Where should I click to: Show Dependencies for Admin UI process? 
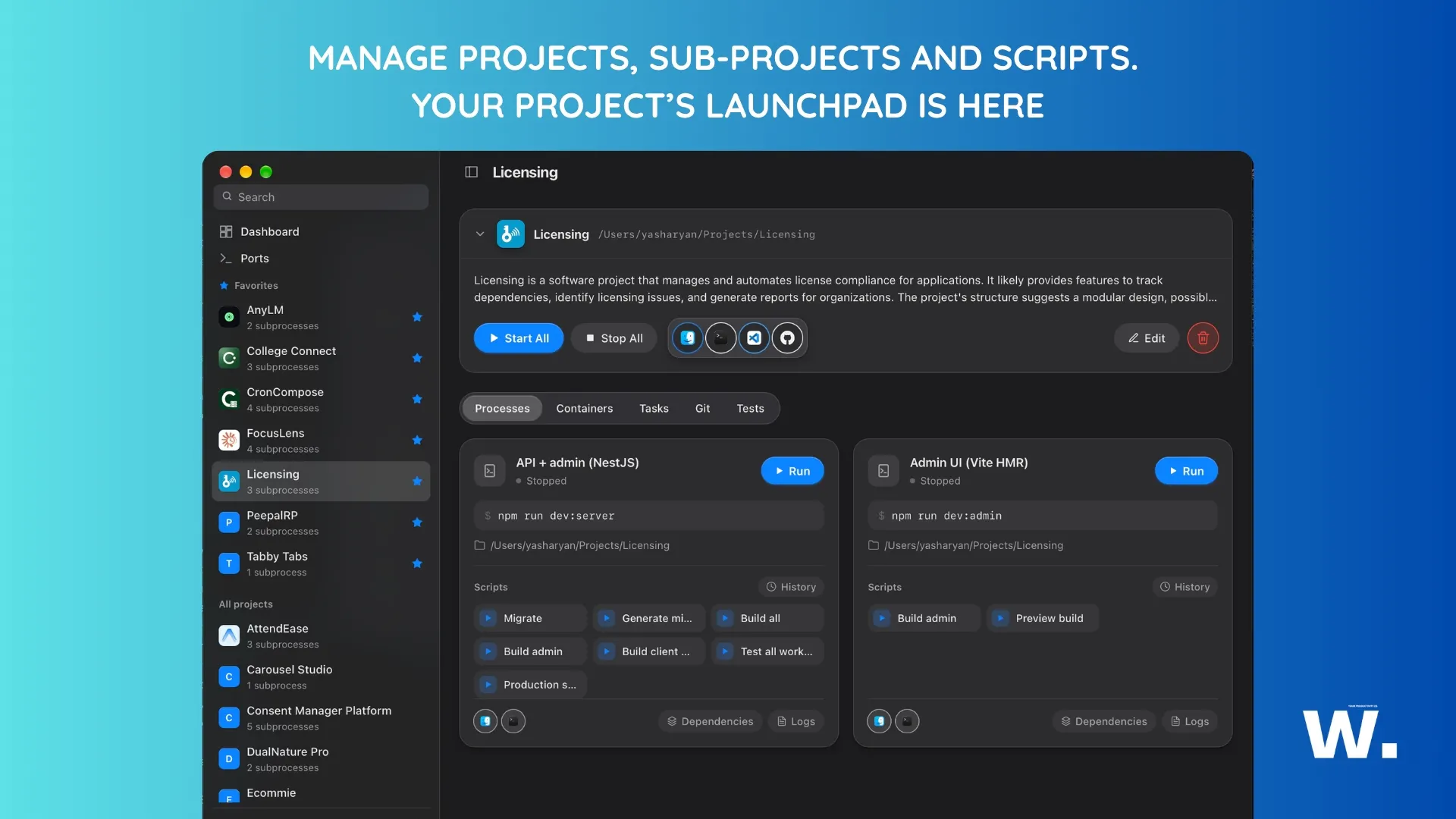1104,721
